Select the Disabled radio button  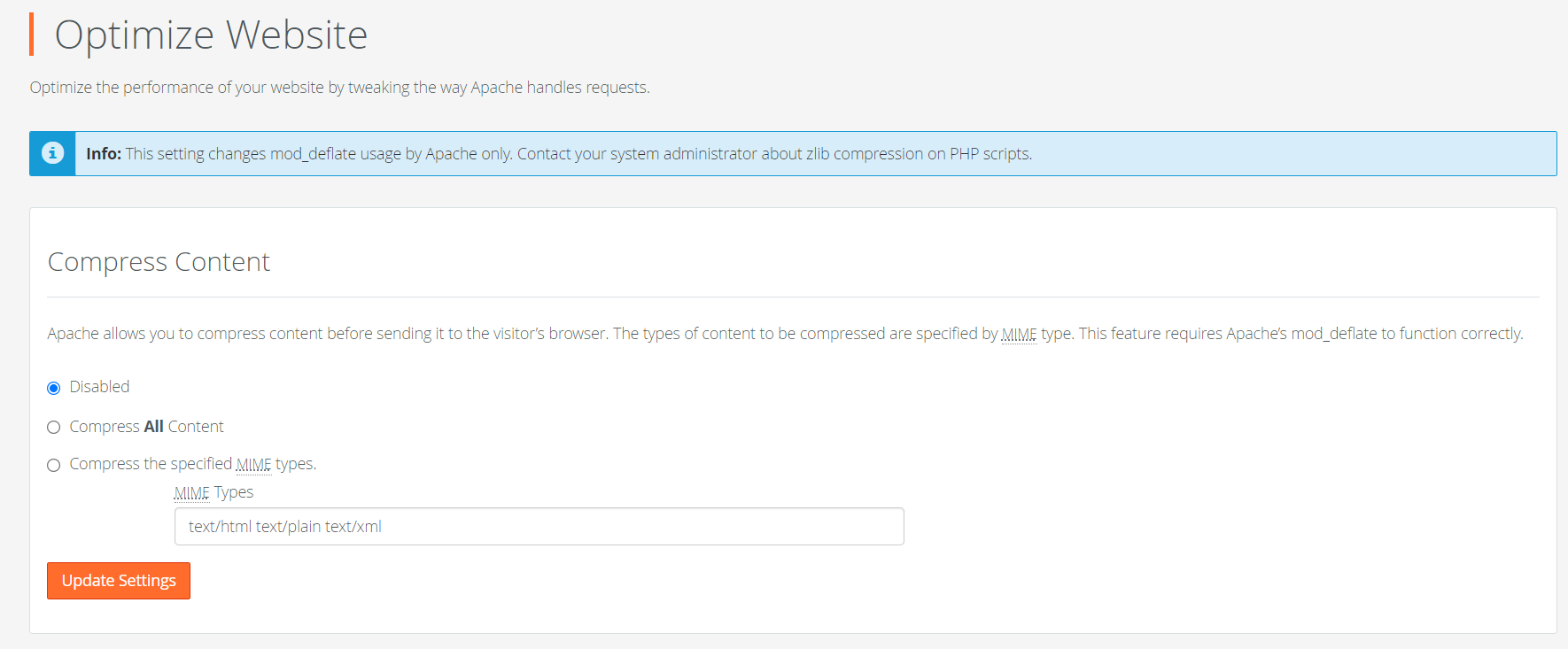54,388
